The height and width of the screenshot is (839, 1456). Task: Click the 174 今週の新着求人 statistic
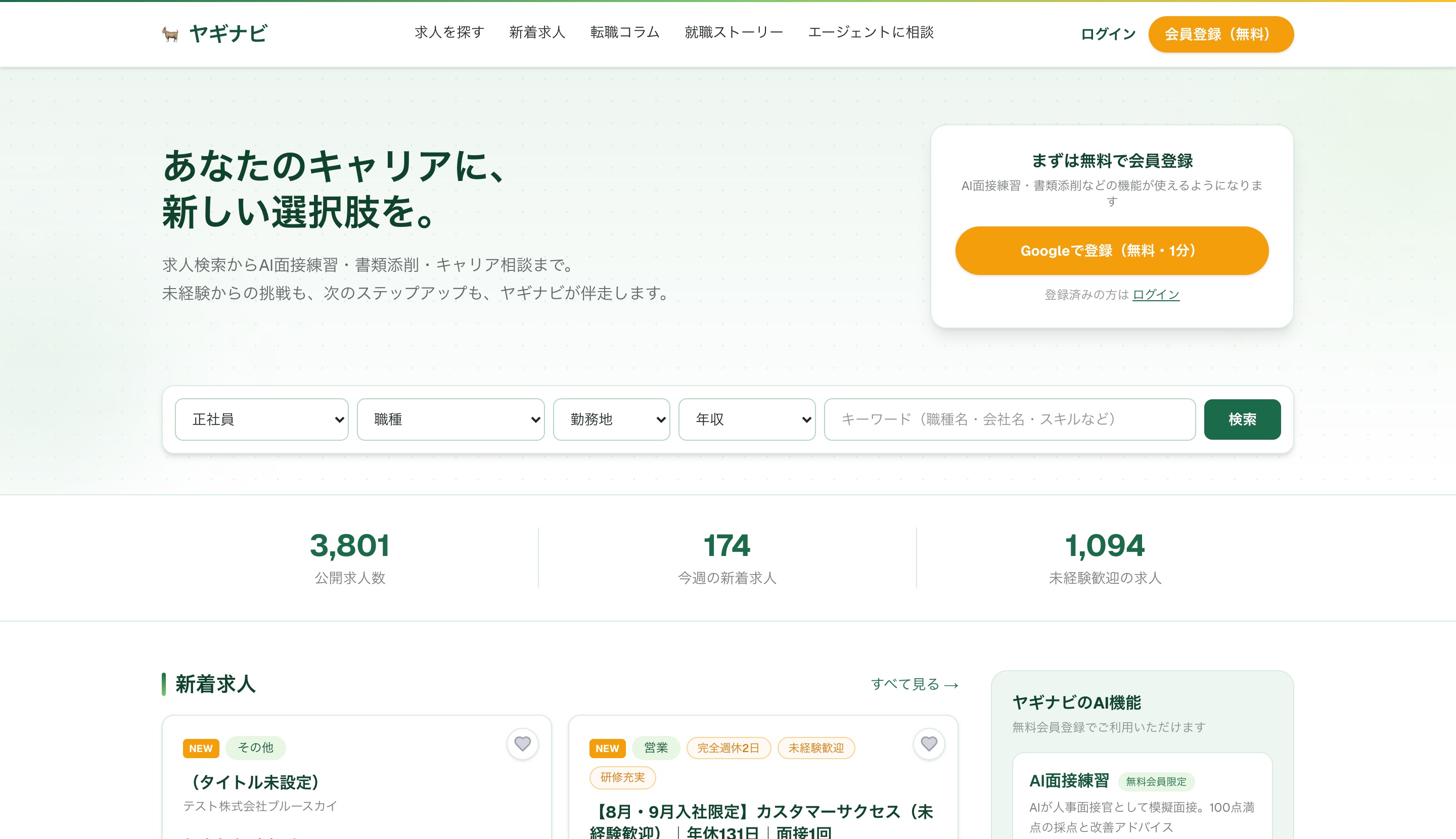[x=727, y=558]
